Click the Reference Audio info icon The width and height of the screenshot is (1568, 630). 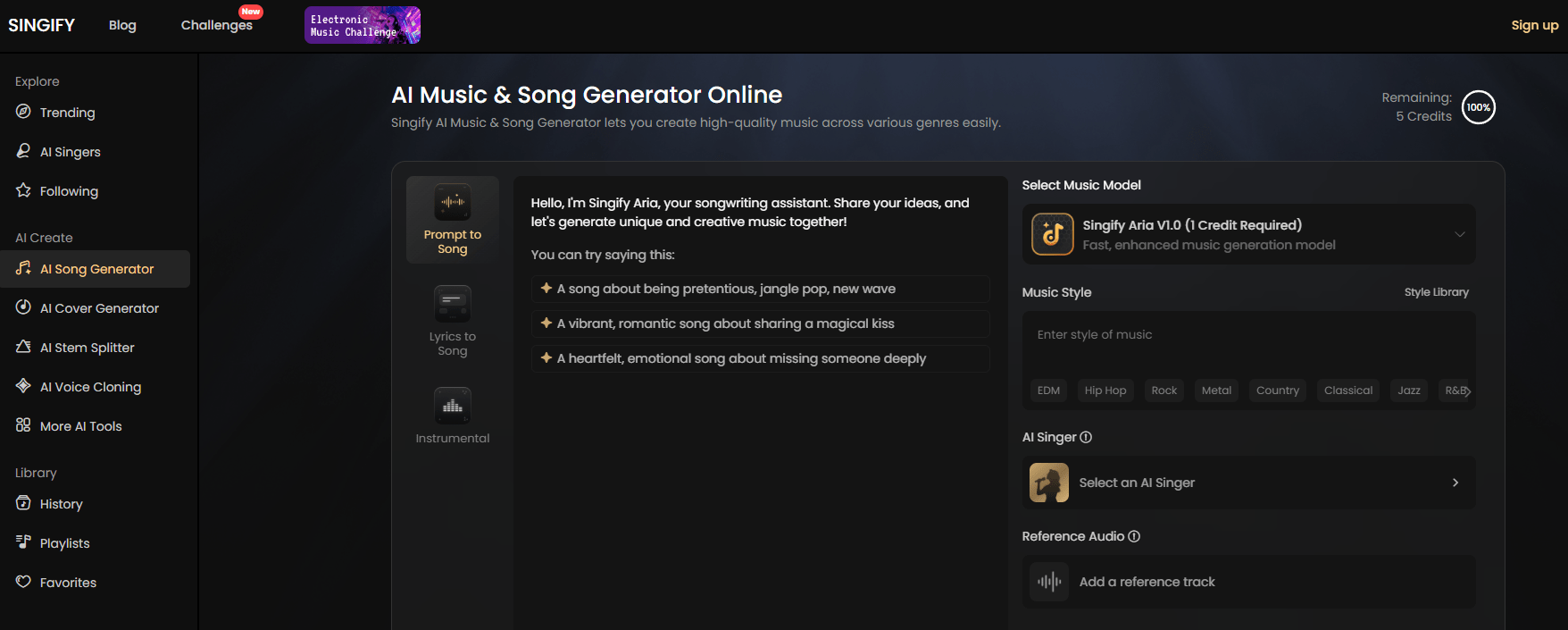click(1134, 536)
